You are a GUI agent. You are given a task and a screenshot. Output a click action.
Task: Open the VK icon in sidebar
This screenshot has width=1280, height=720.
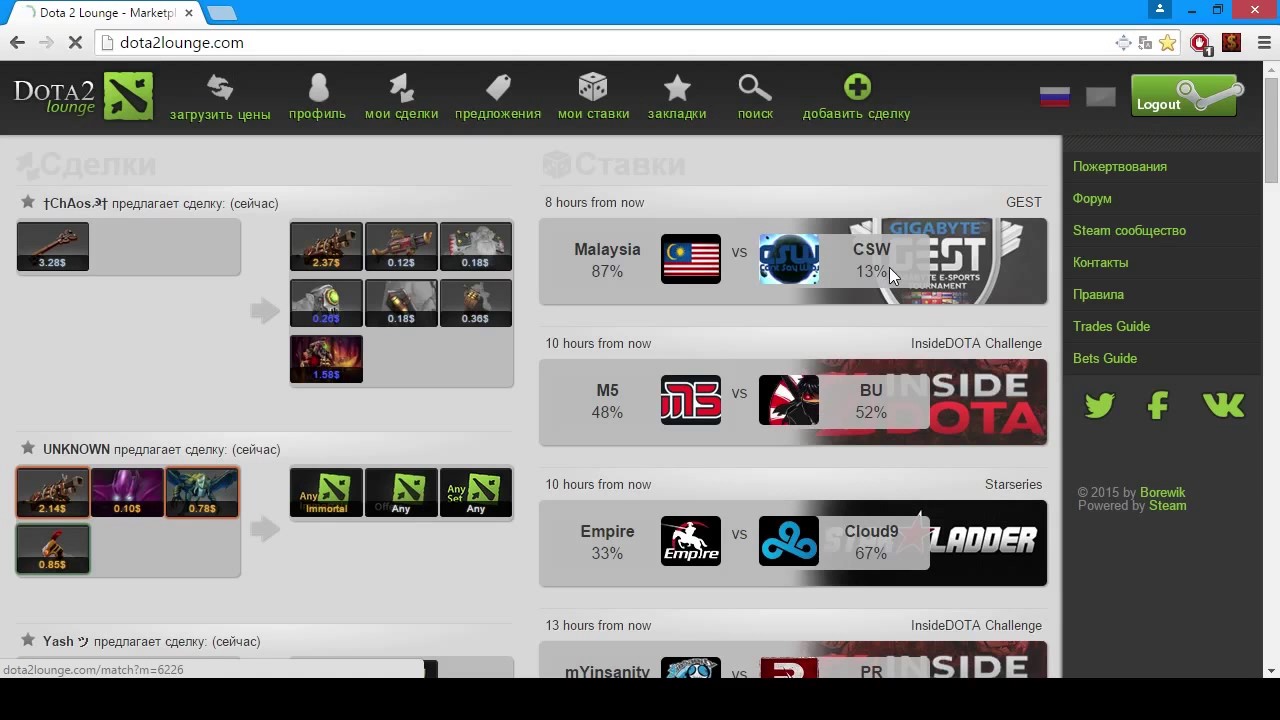click(1223, 405)
